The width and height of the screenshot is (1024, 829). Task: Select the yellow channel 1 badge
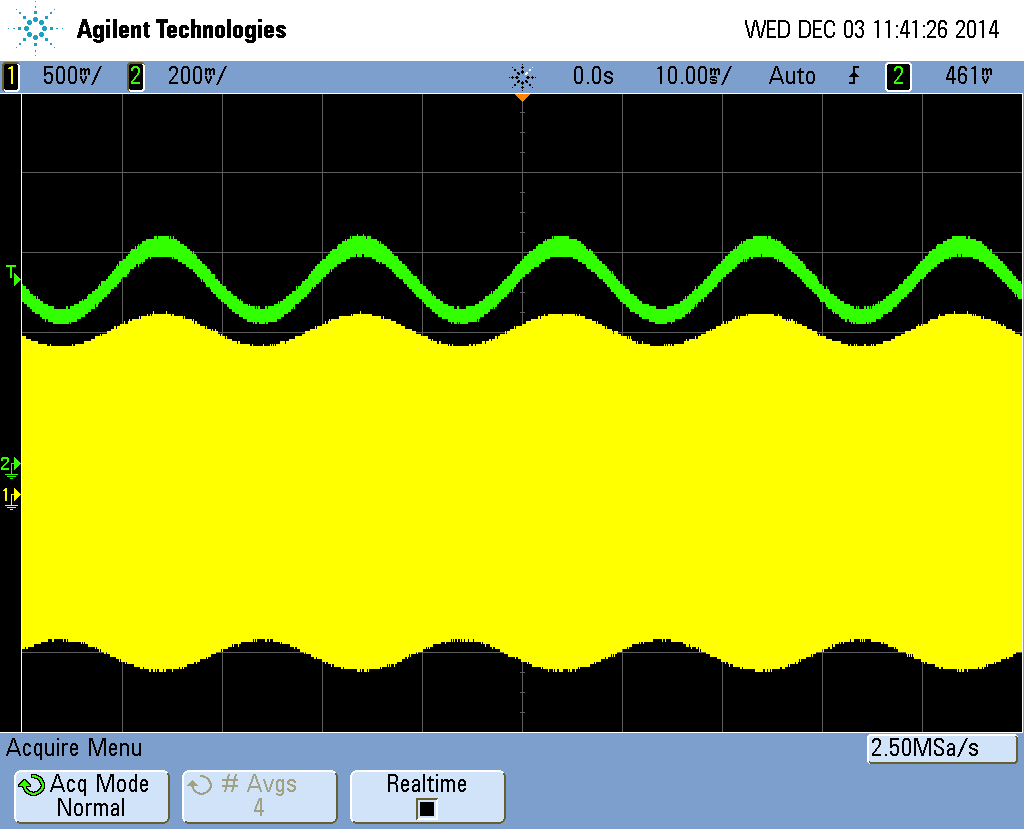[11, 76]
